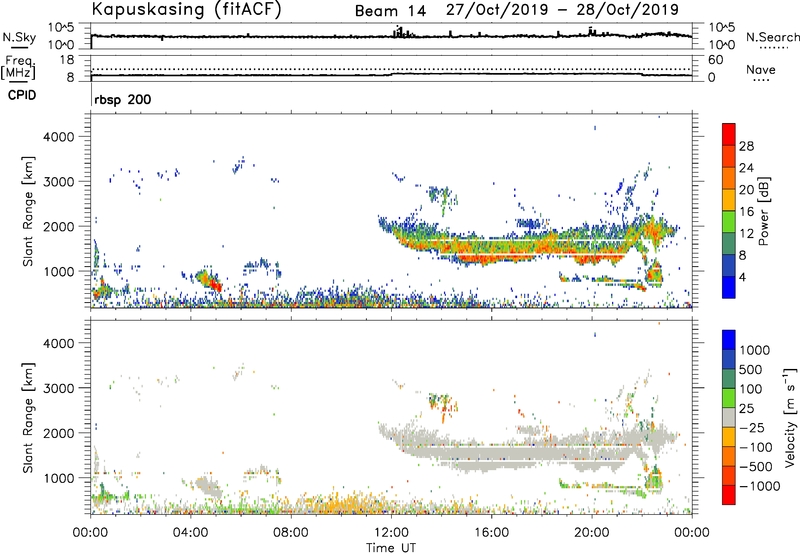Click the '08:00' time axis tick label
The image size is (800, 554).
click(x=291, y=533)
